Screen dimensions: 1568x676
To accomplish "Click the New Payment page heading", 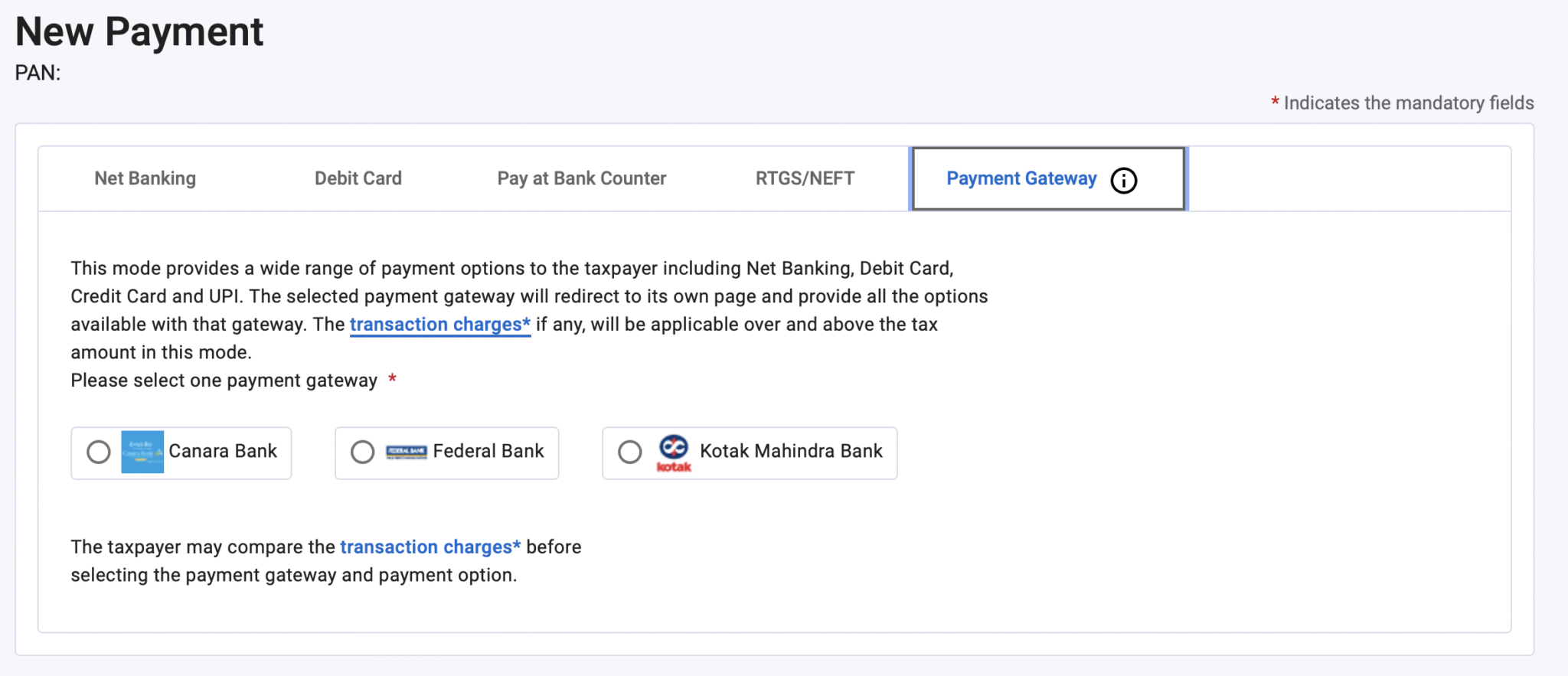I will click(x=139, y=32).
